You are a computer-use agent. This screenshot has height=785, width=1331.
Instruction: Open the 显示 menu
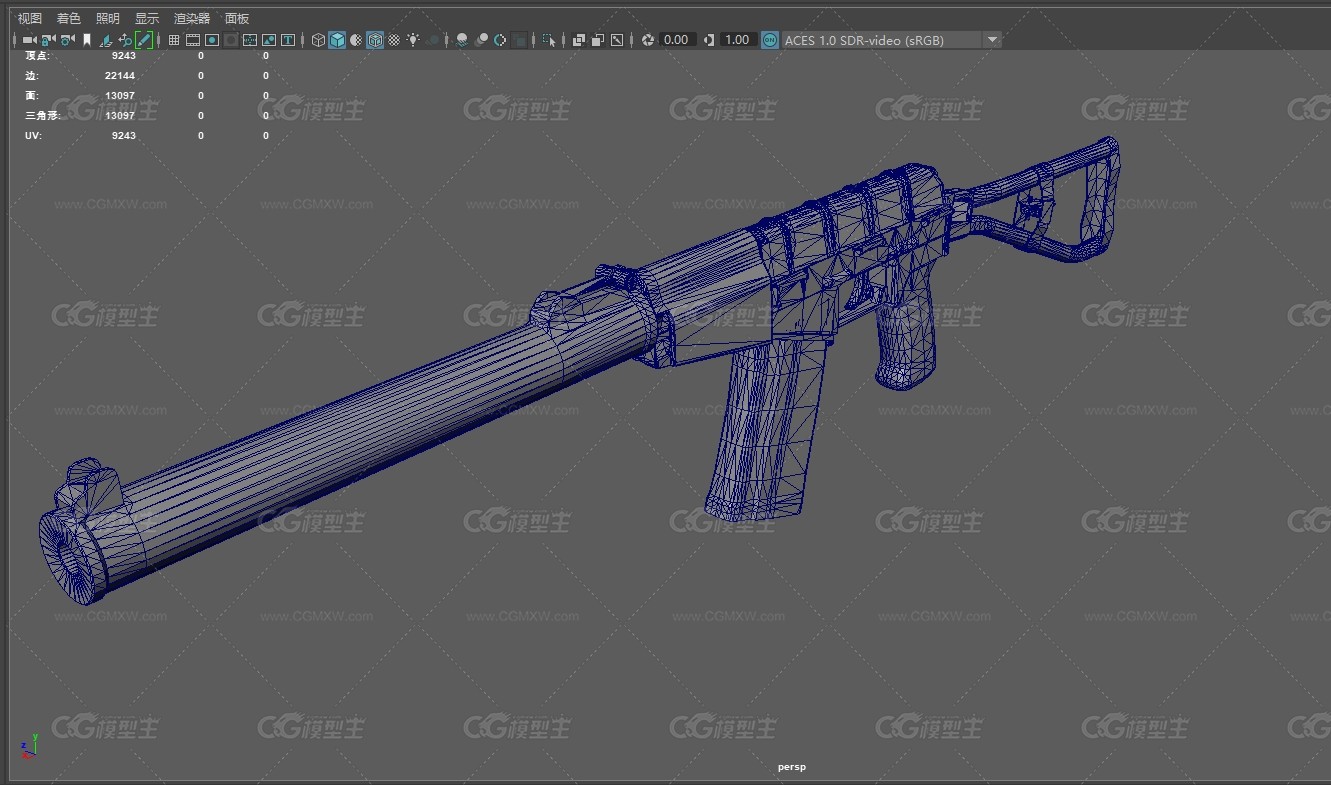pyautogui.click(x=147, y=18)
